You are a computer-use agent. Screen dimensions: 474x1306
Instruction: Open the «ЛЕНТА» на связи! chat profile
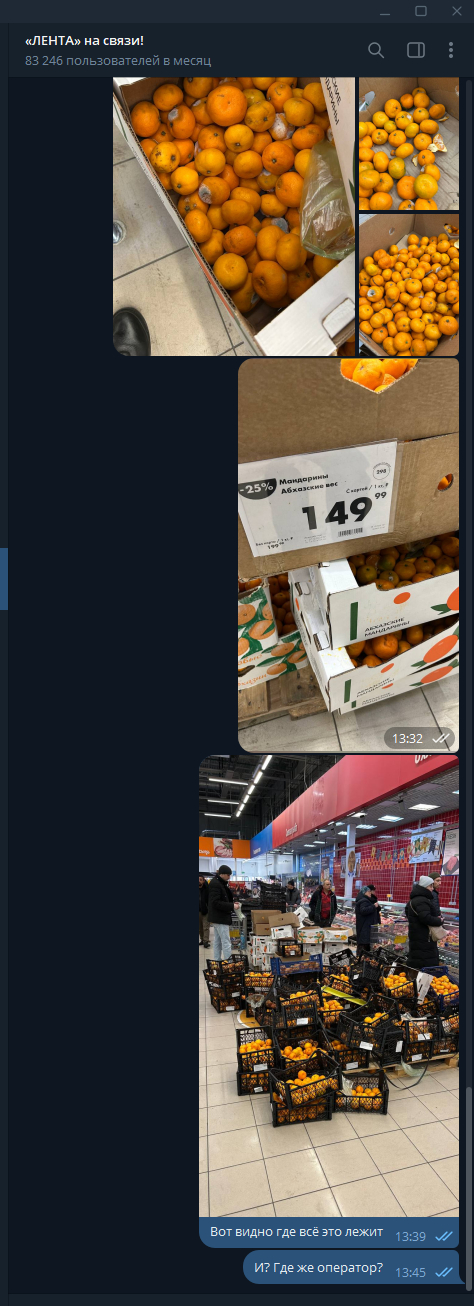click(84, 41)
